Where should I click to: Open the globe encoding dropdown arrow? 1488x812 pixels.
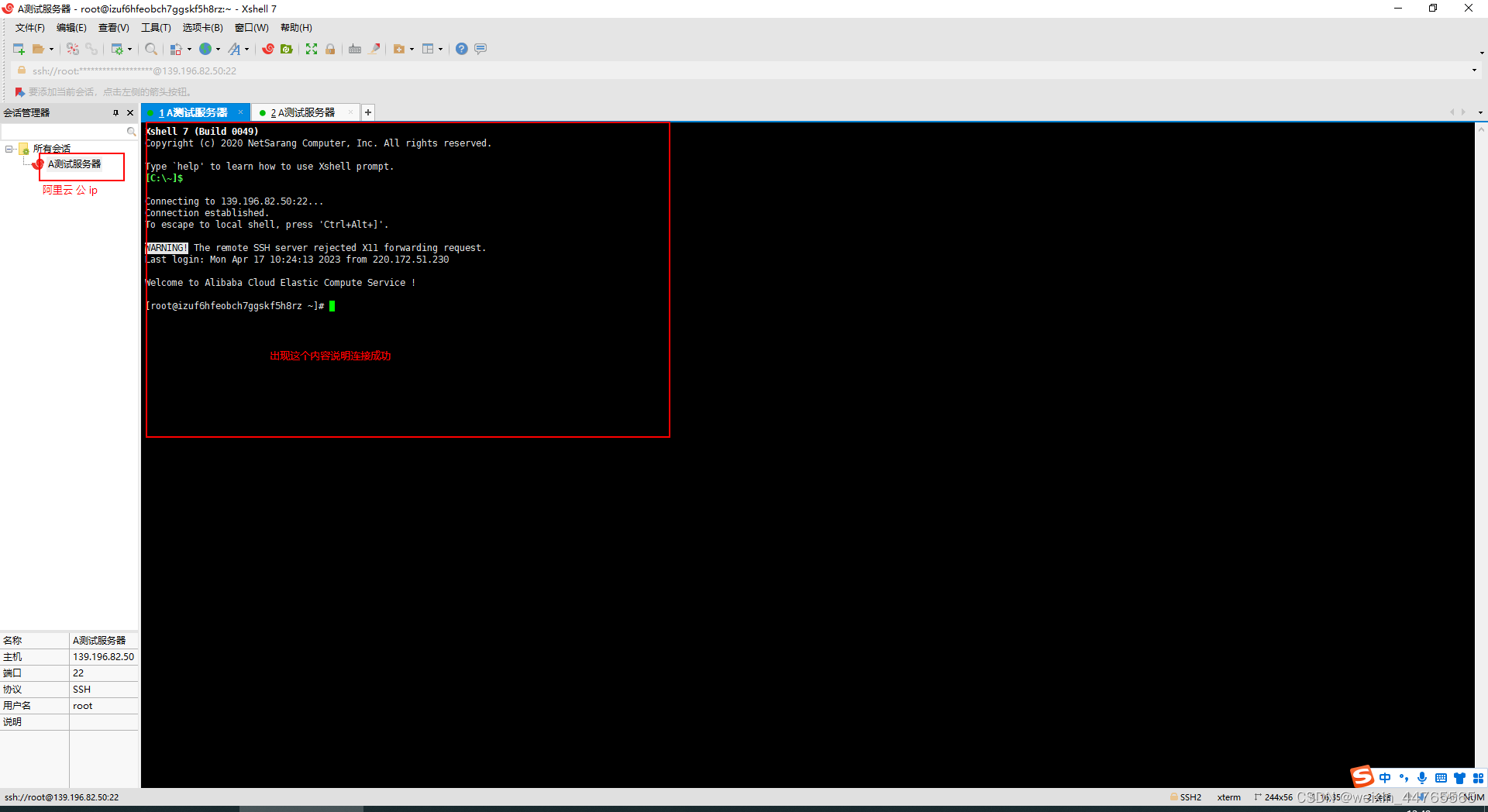218,49
